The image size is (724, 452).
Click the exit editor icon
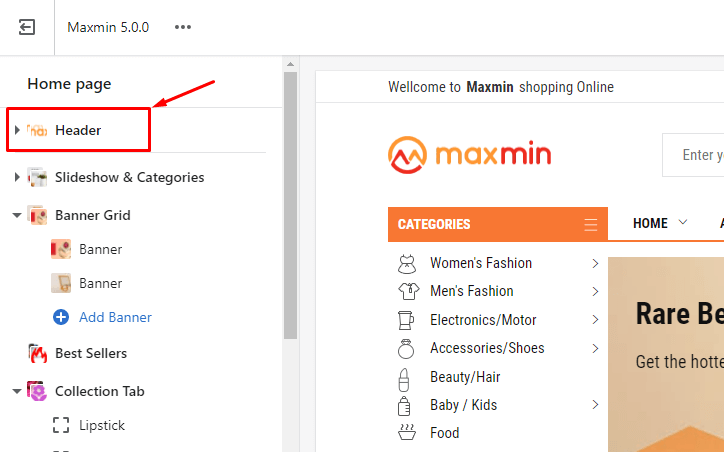click(27, 27)
